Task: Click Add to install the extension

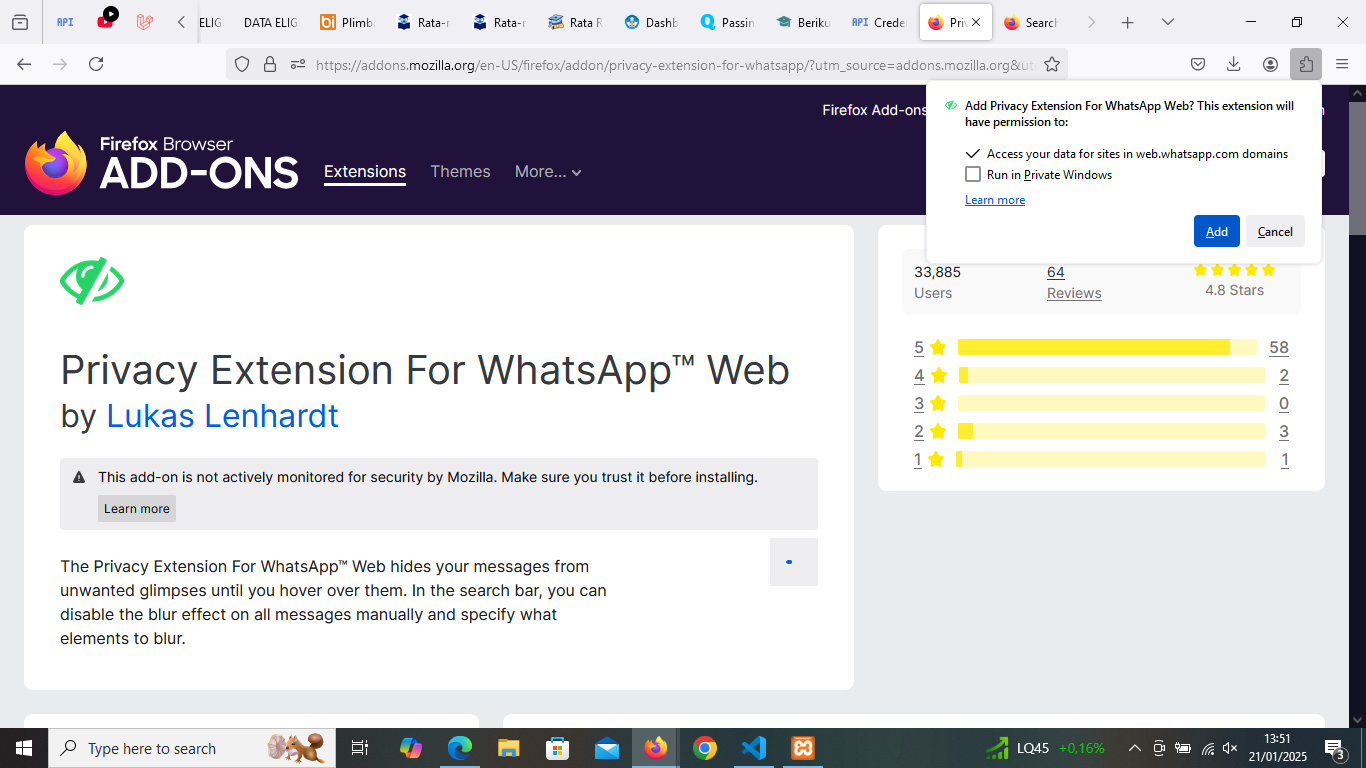Action: [1217, 231]
